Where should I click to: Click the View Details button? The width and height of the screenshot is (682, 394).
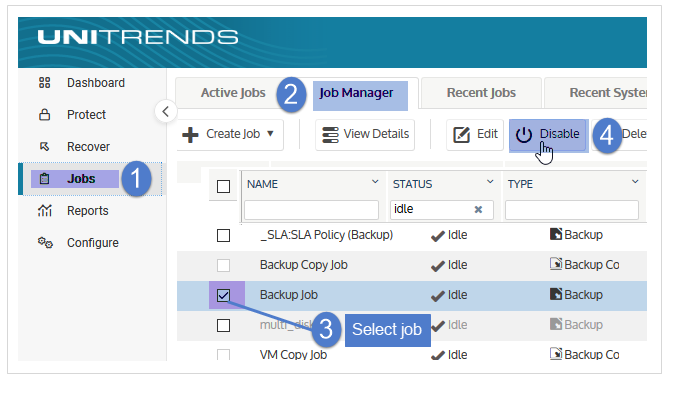point(364,135)
